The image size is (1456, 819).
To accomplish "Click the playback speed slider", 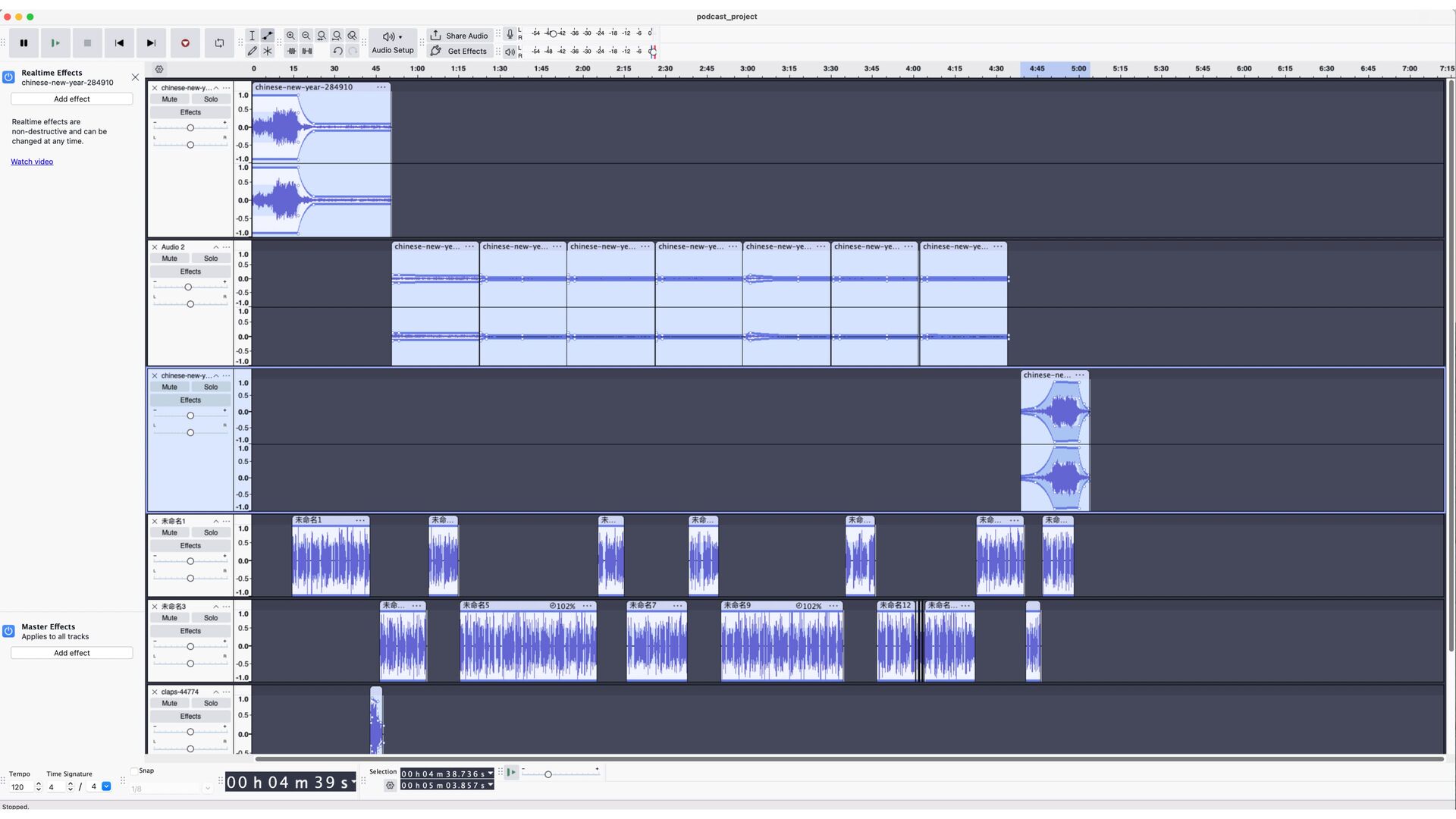I will point(548,774).
